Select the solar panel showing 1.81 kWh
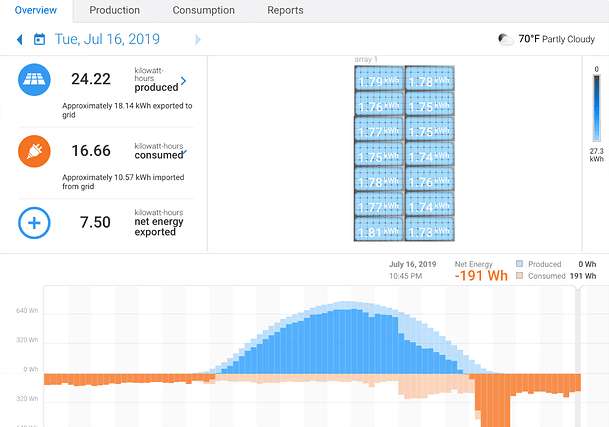This screenshot has width=609, height=427. 379,230
